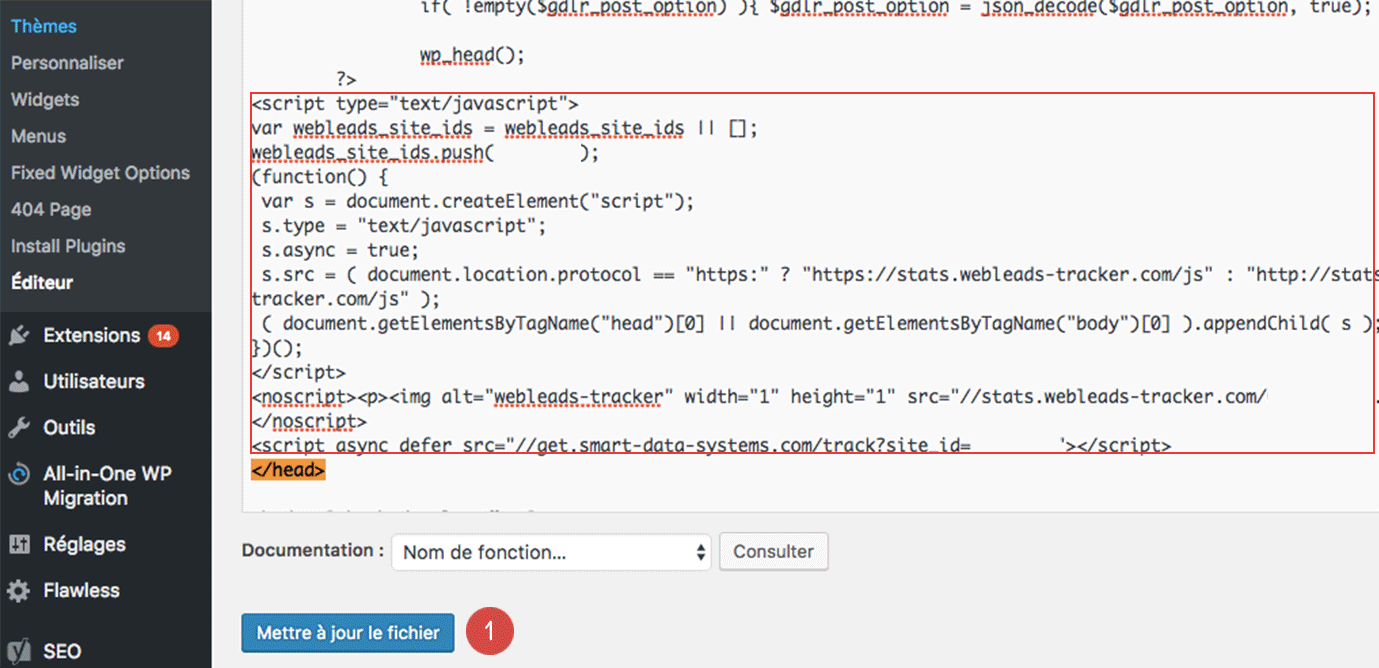Click the wp_head(); line in the editor
Viewport: 1379px width, 668px height.
click(x=473, y=55)
